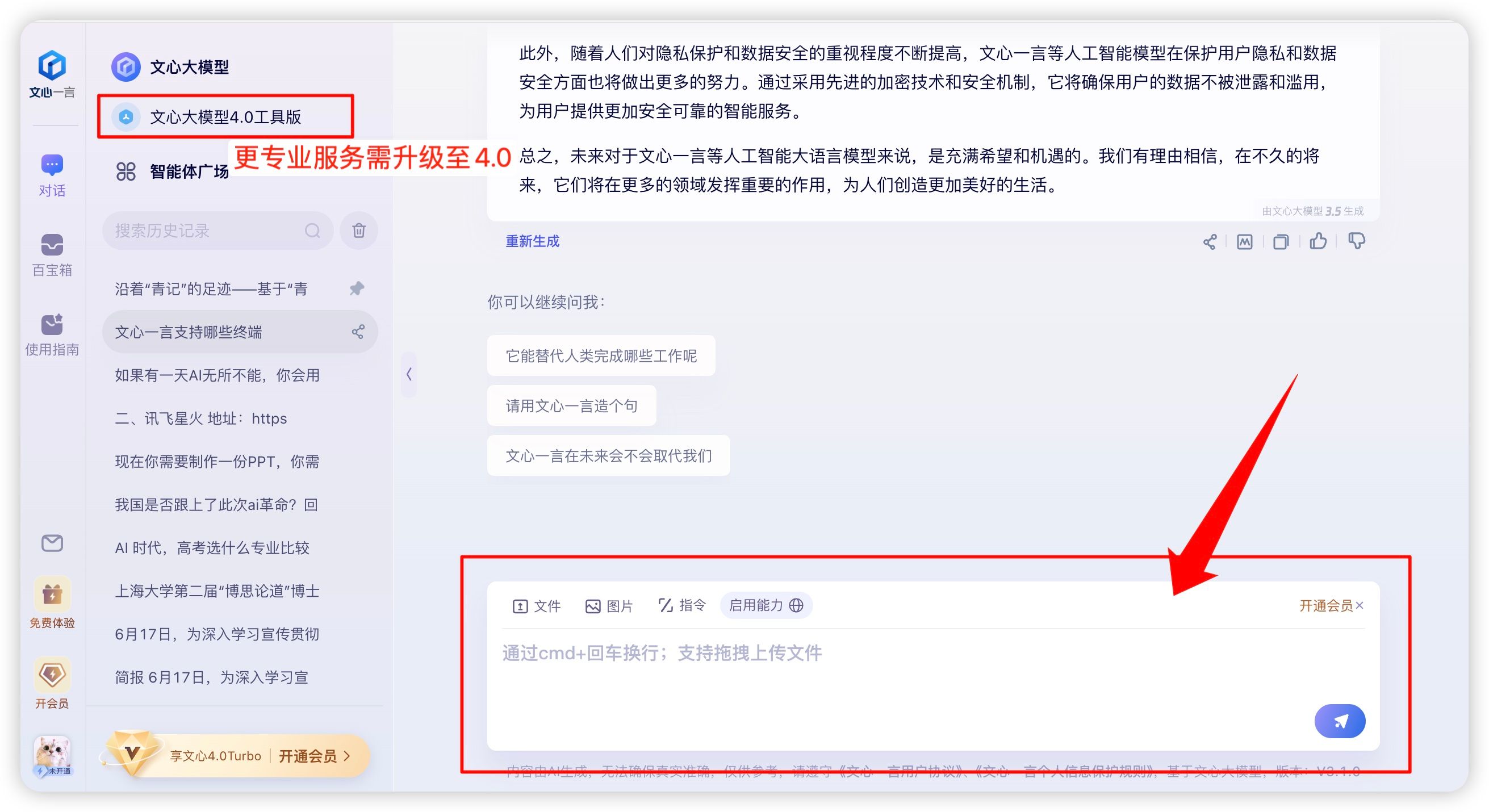Click the suggestion 请用文心一言造个句
The width and height of the screenshot is (1489, 812).
point(571,405)
